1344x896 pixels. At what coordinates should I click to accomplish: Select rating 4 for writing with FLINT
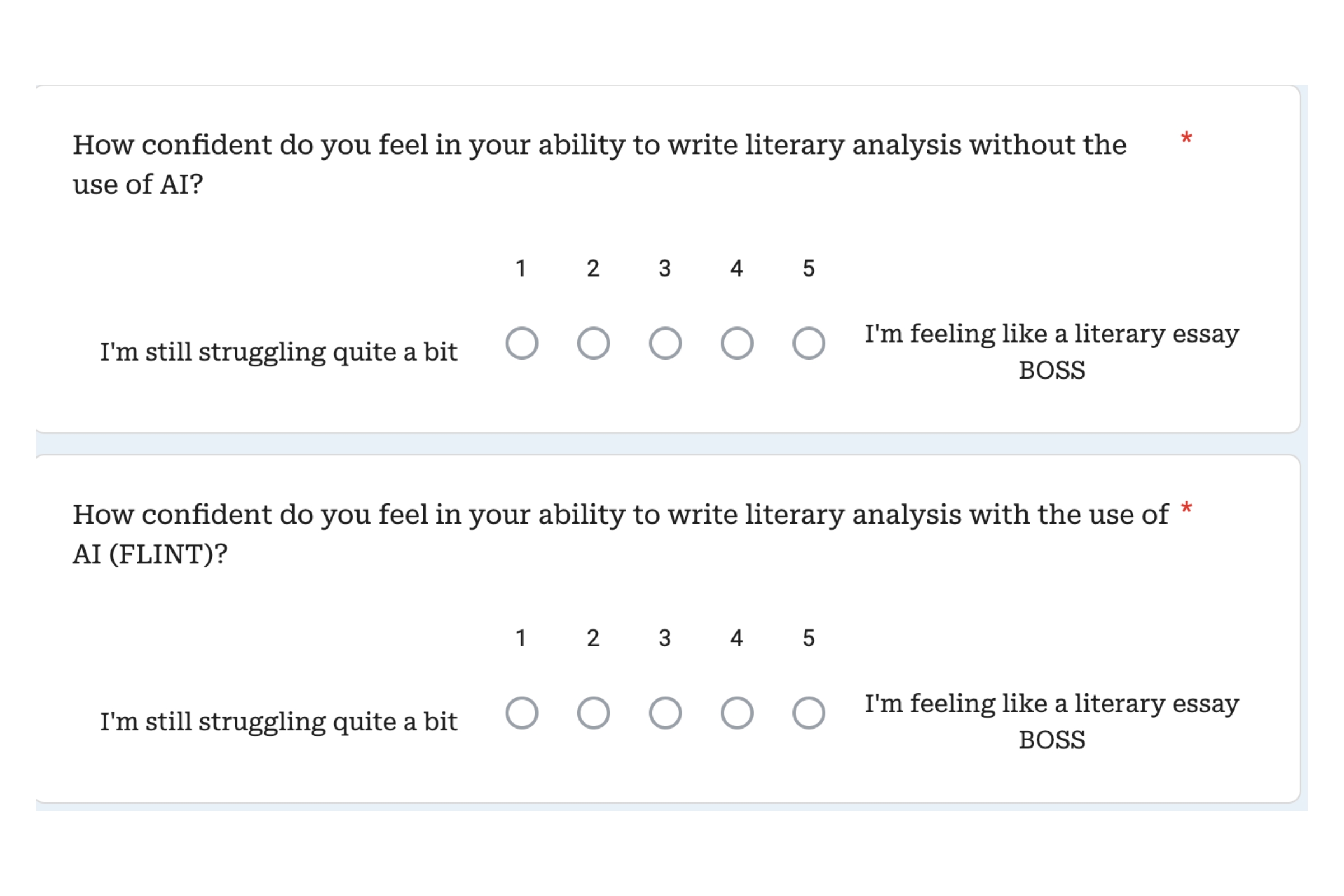(x=736, y=713)
